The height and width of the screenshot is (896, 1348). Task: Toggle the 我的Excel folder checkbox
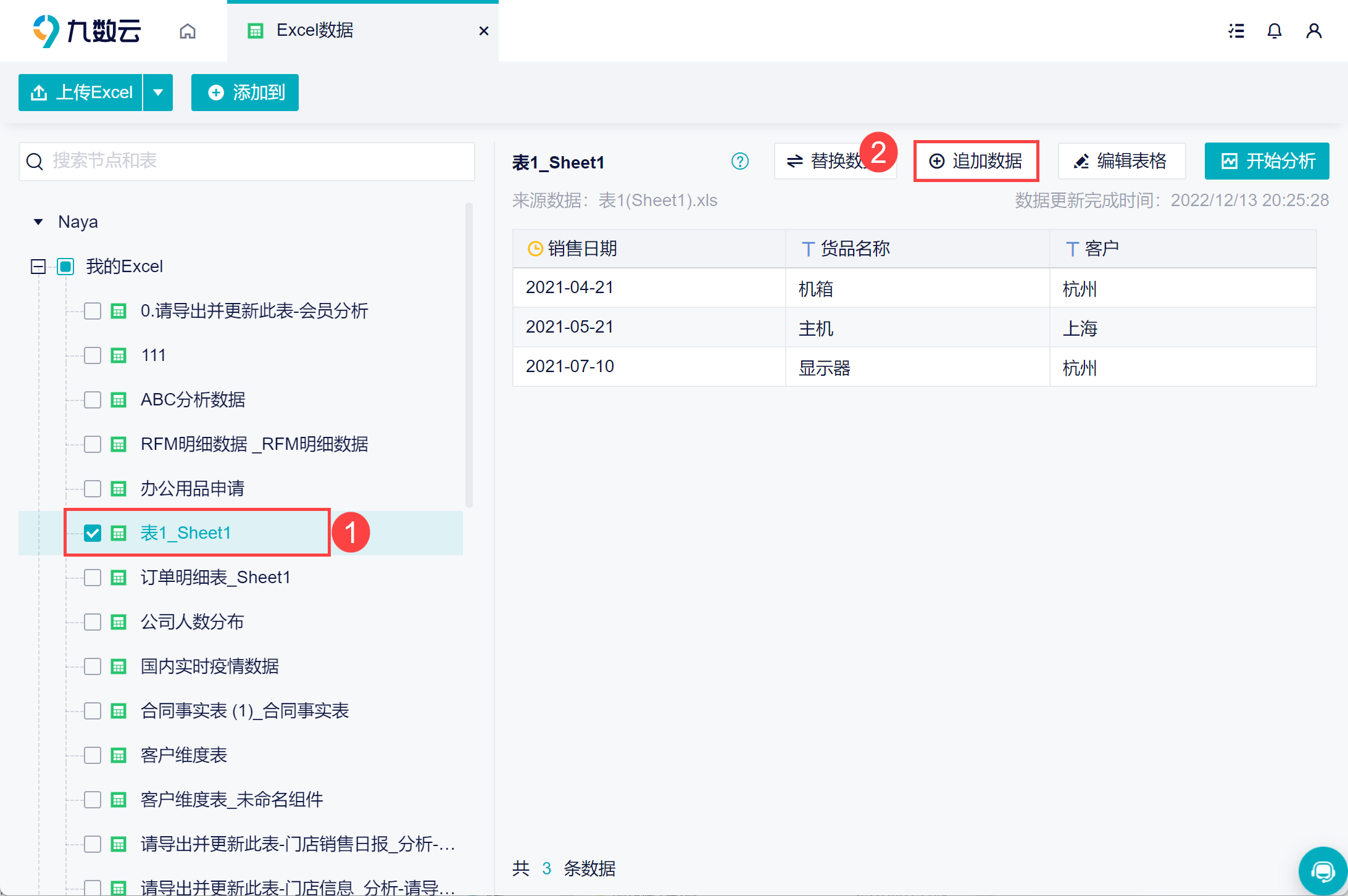click(65, 267)
